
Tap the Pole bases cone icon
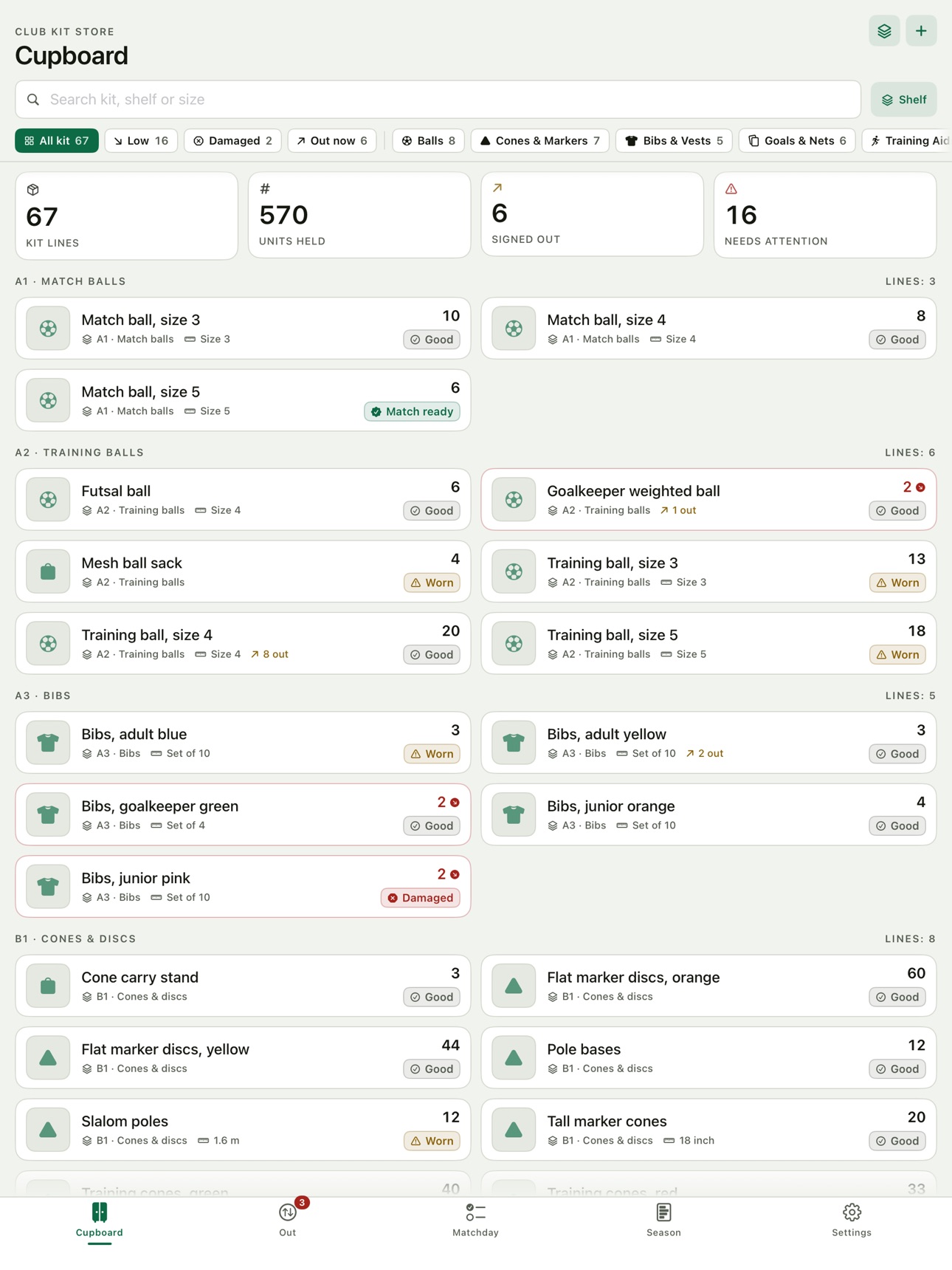(x=514, y=1058)
